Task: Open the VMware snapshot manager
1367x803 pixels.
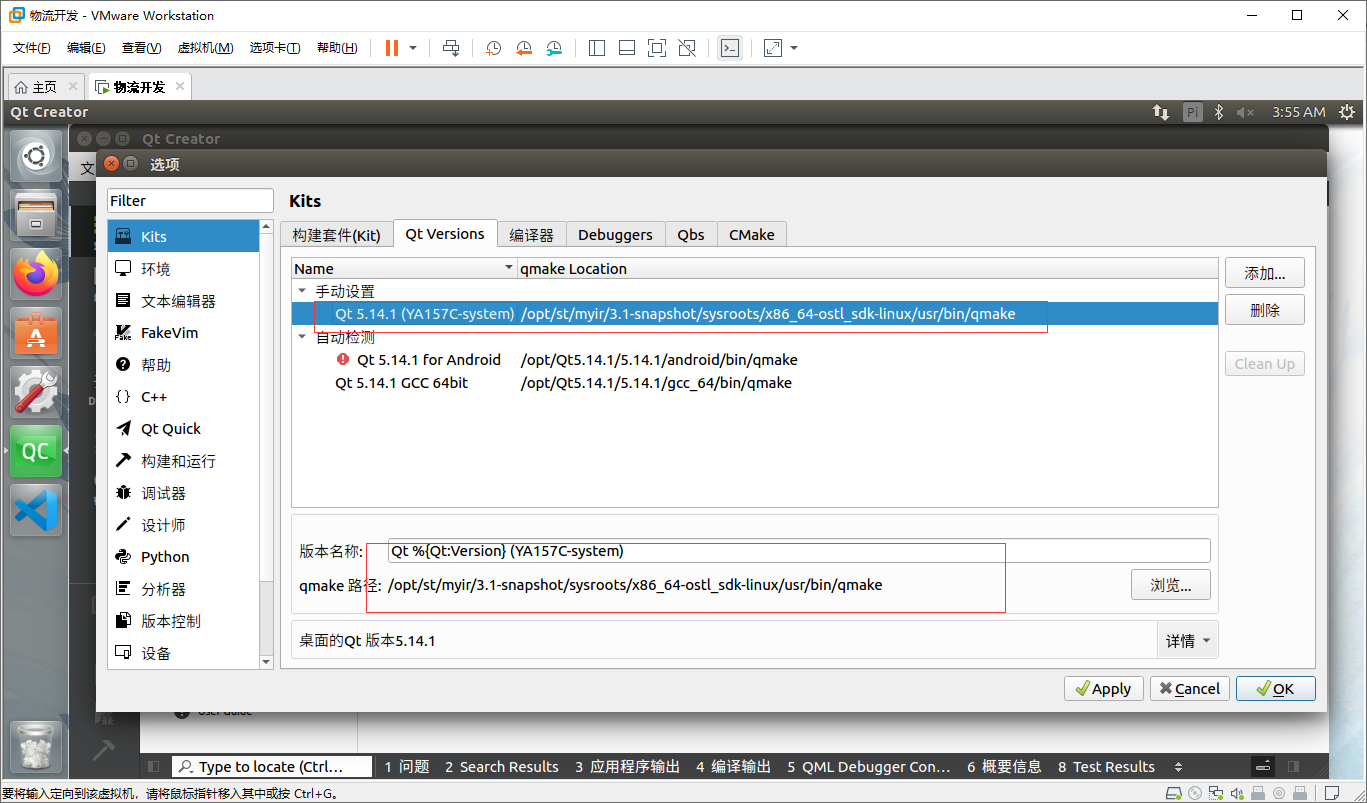Action: tap(554, 48)
